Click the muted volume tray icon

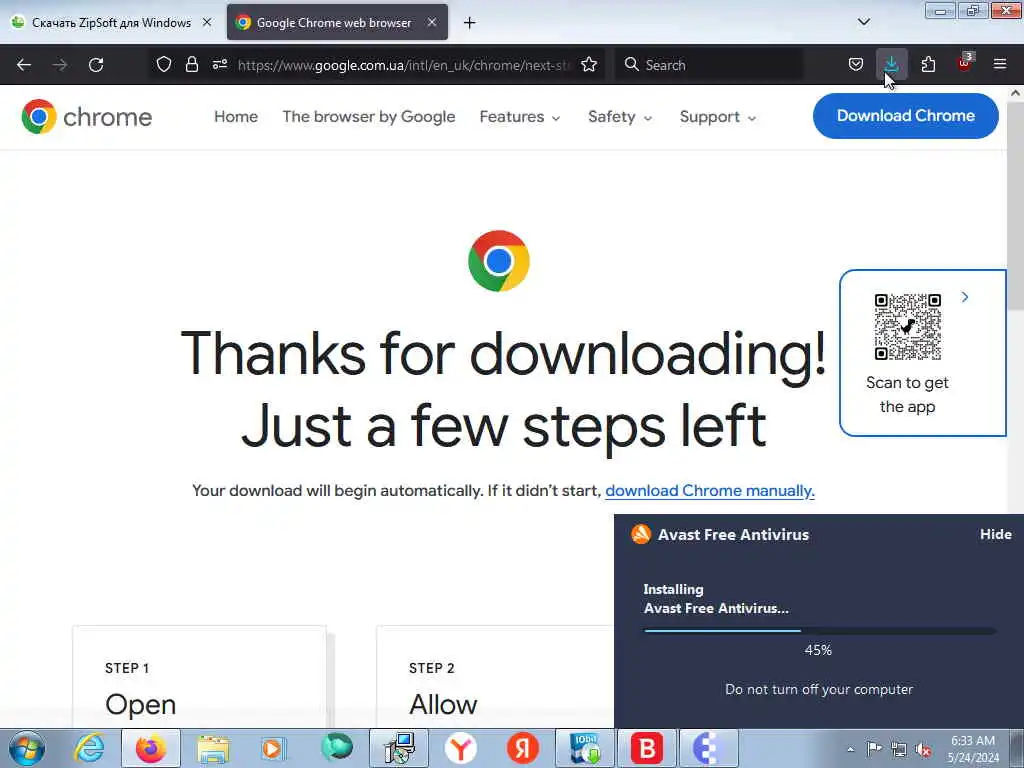[923, 750]
